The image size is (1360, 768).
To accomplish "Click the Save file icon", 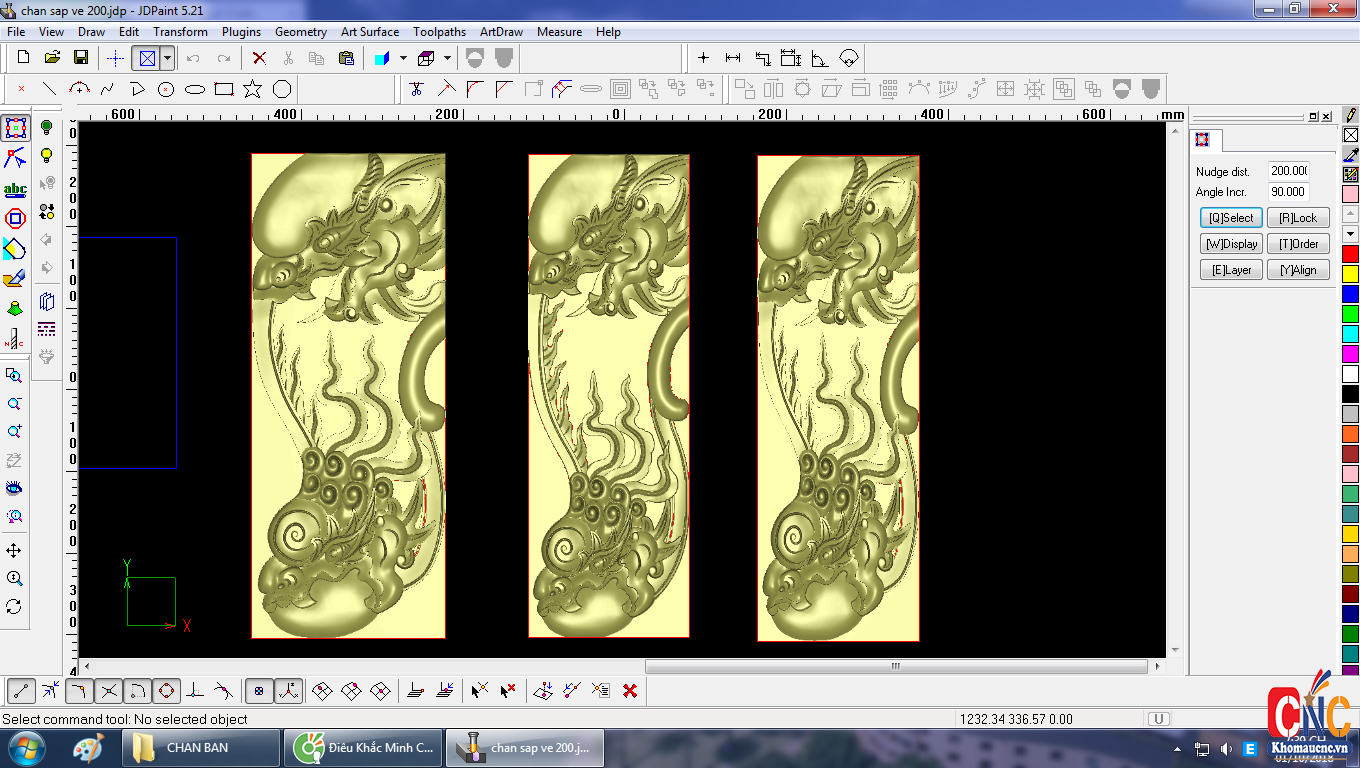I will click(81, 58).
